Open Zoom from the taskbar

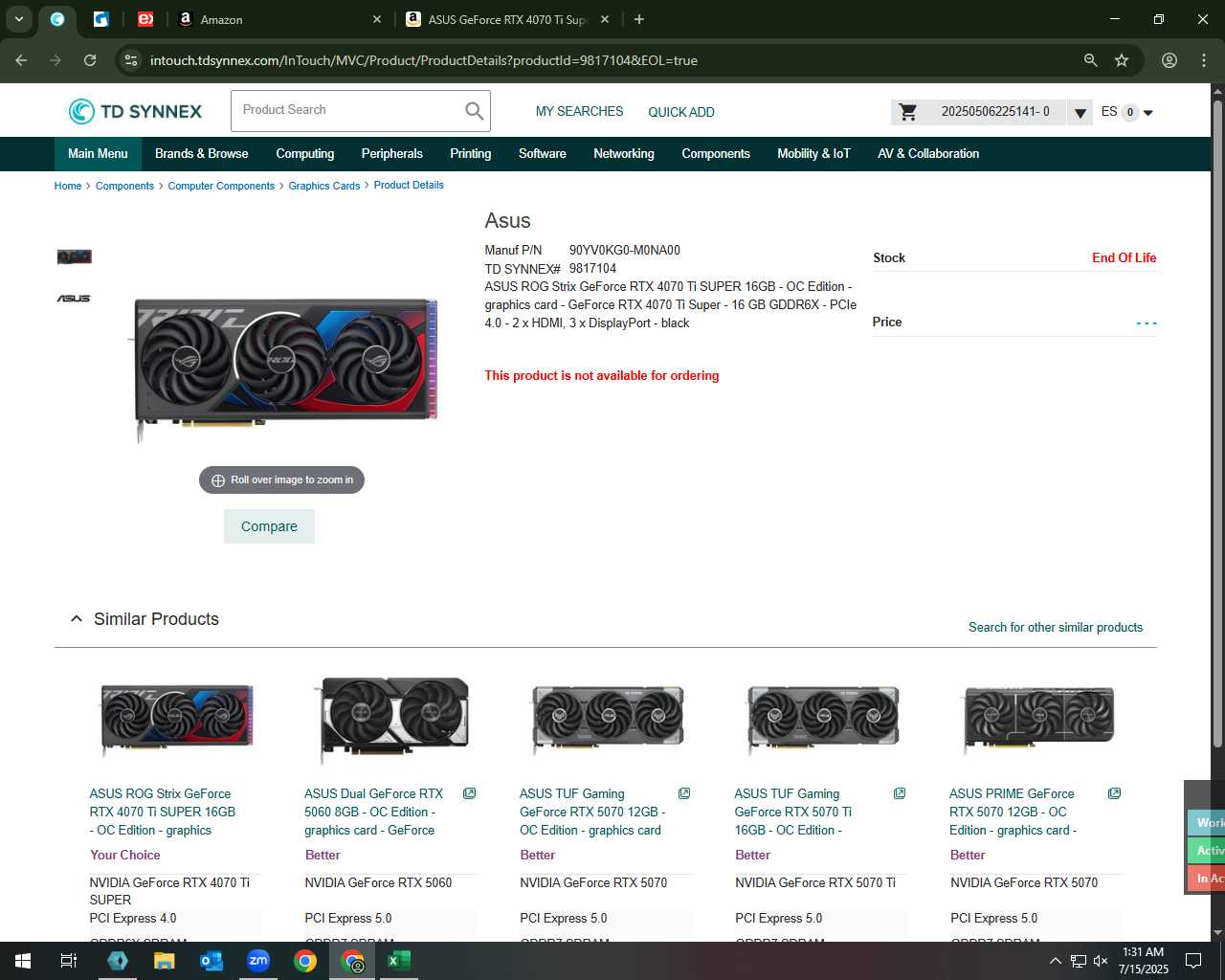pos(258,961)
